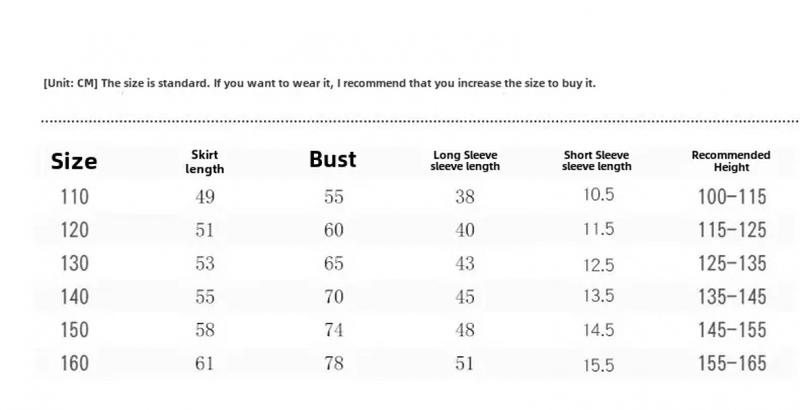Select short sleeve value 10.5
The image size is (800, 410).
(x=599, y=194)
